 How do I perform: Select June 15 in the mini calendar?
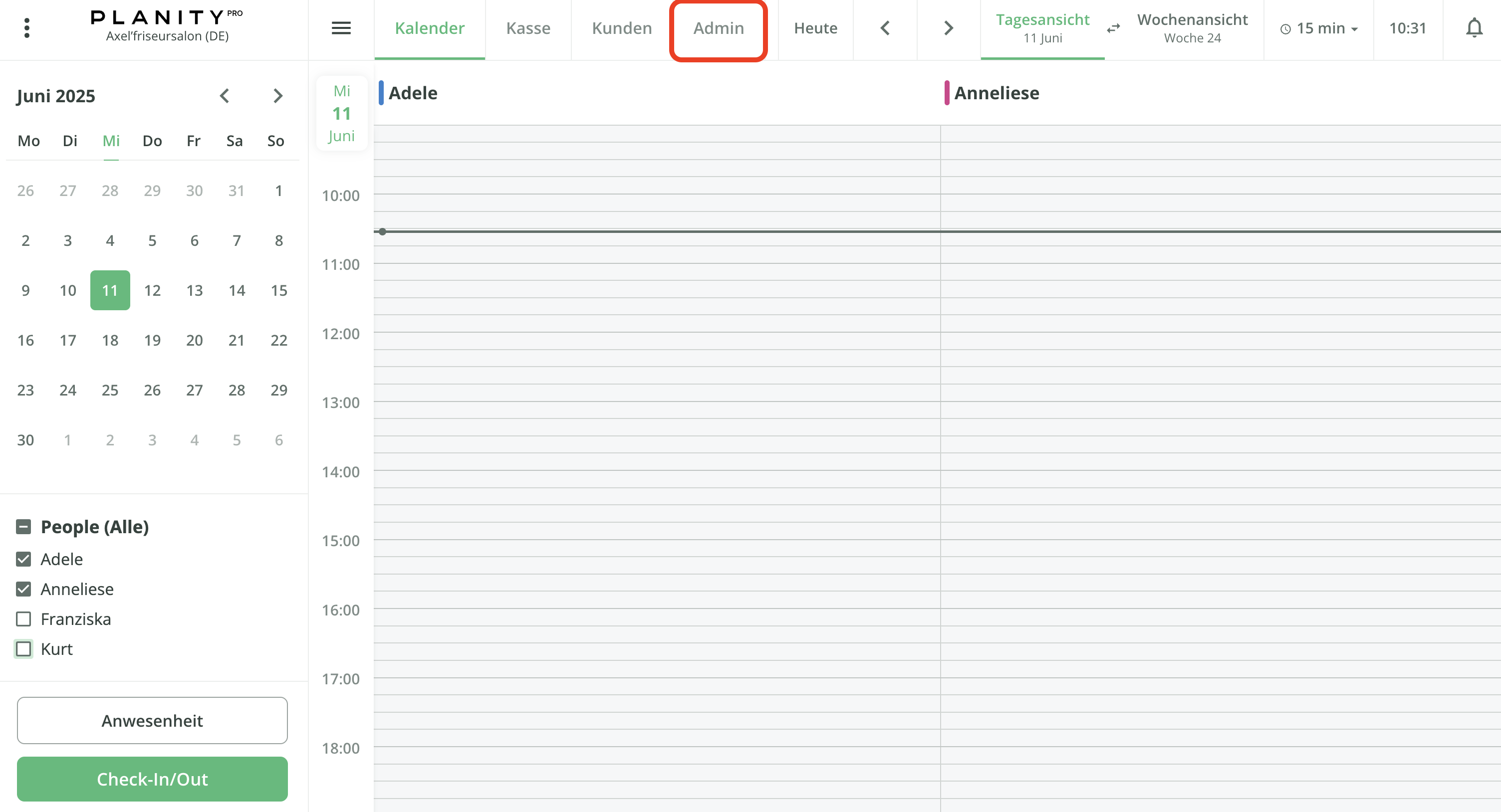coord(278,290)
